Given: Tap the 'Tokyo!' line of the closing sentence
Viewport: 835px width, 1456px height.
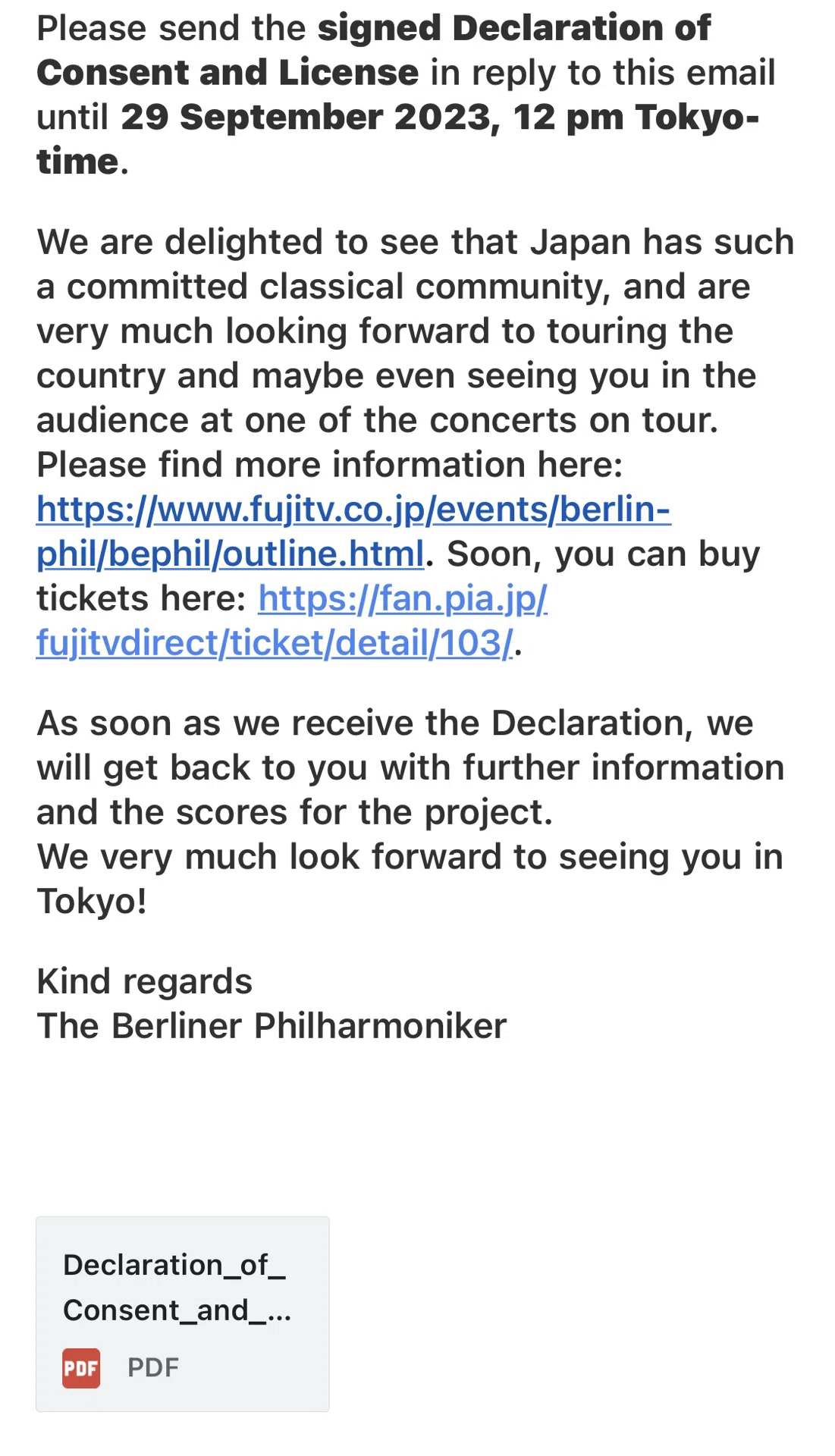Looking at the screenshot, I should [92, 902].
